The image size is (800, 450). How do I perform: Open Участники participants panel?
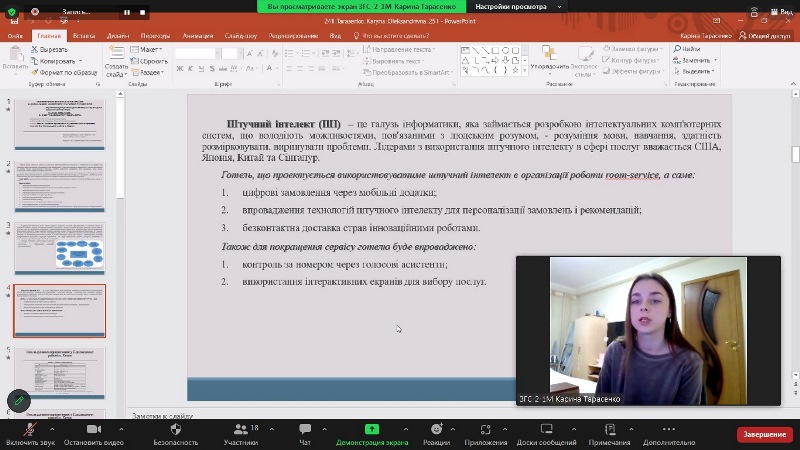pyautogui.click(x=241, y=434)
